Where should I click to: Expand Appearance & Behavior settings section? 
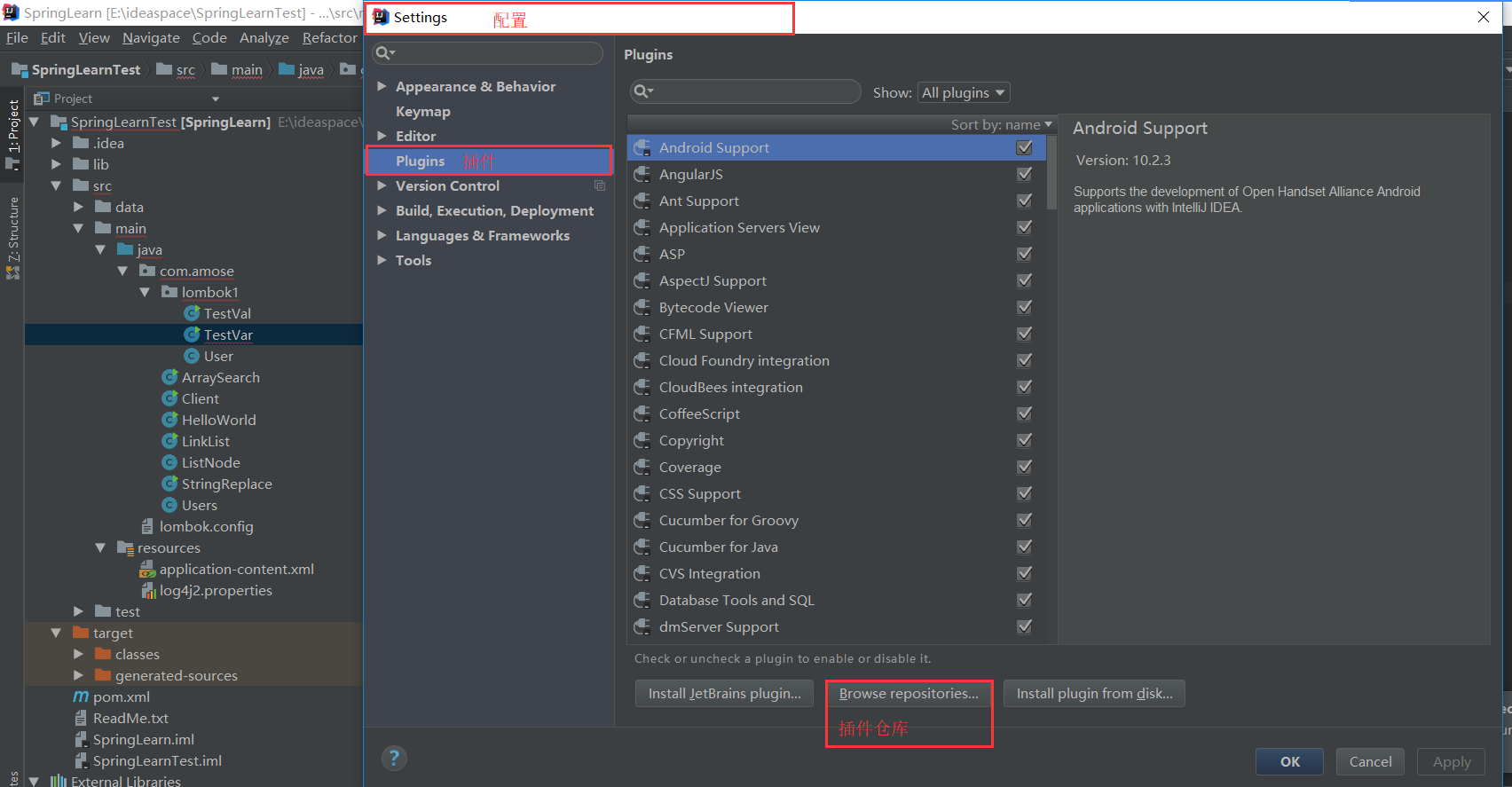[x=382, y=86]
